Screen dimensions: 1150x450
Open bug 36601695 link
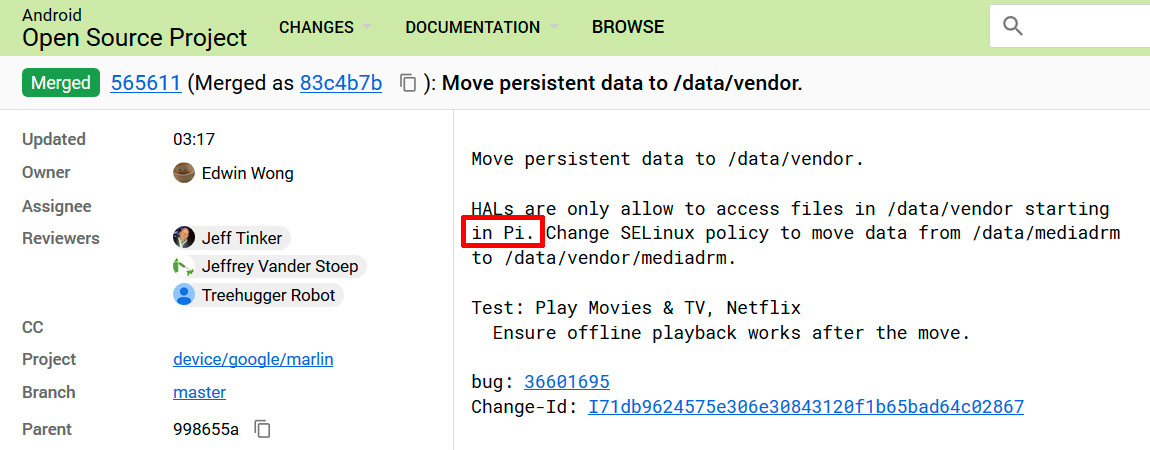coord(566,382)
